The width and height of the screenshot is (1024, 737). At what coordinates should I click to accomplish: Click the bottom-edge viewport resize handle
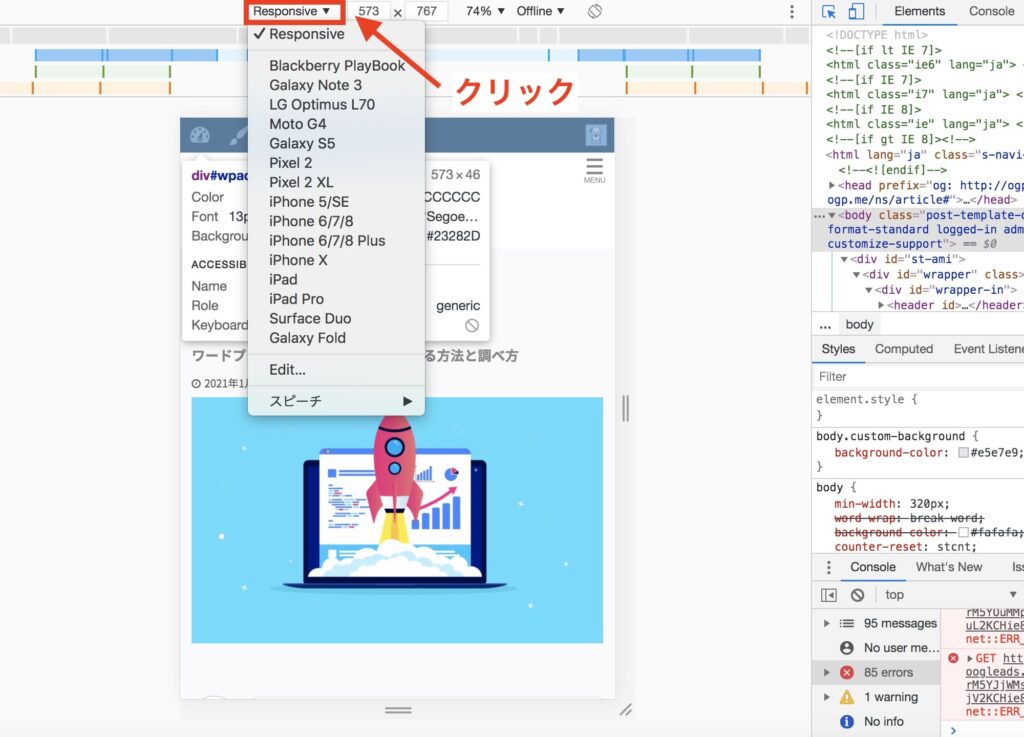(398, 710)
